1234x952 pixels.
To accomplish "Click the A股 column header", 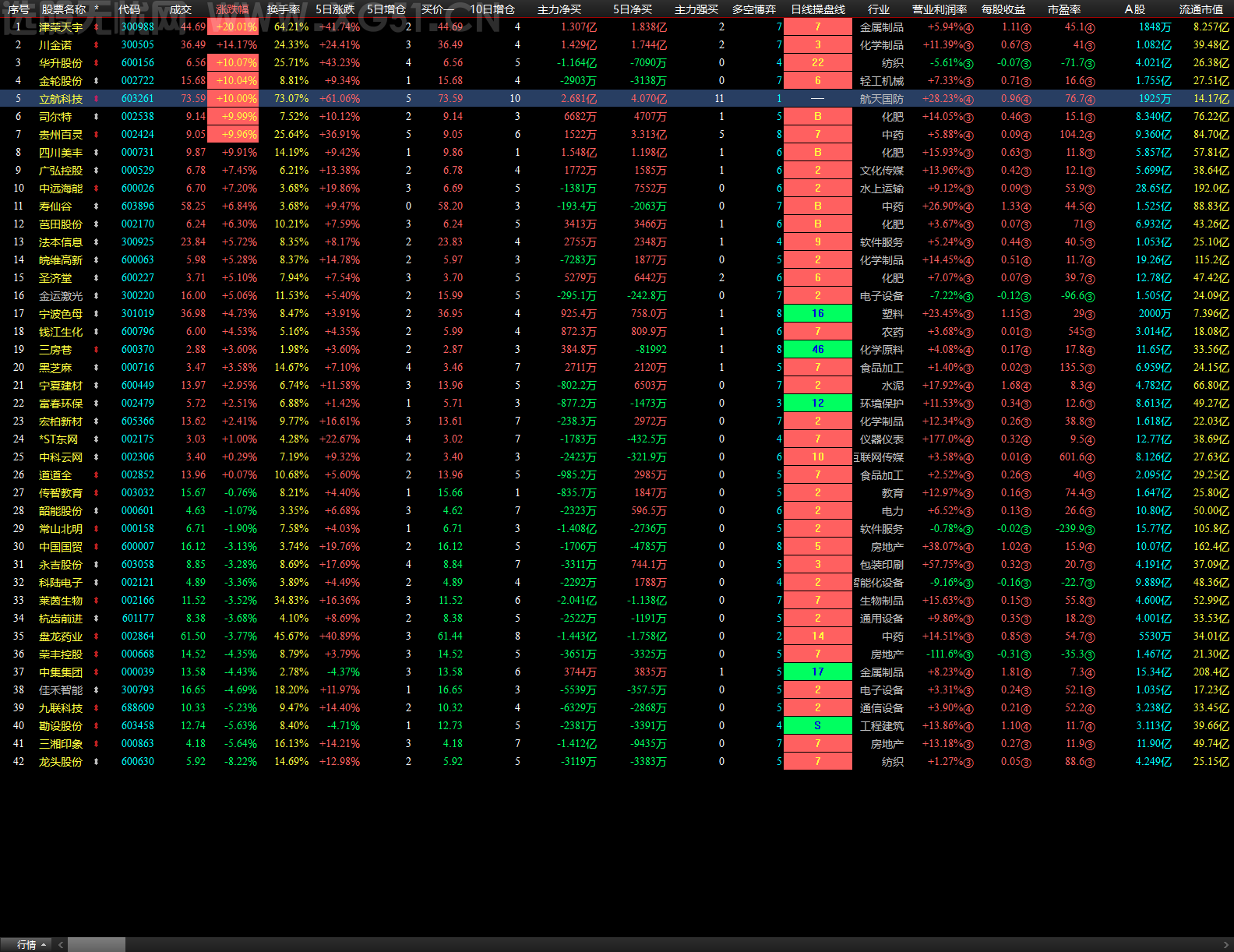I will click(1135, 9).
